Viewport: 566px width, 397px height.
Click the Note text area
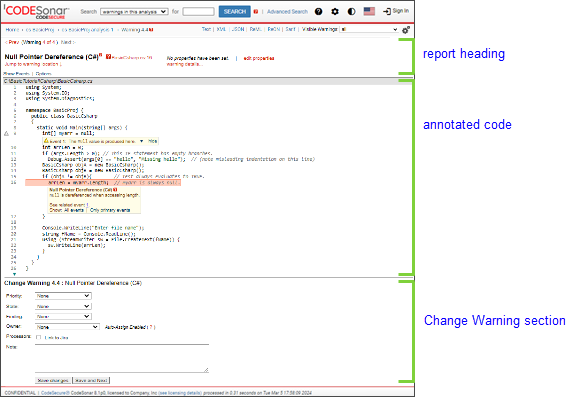(122, 358)
